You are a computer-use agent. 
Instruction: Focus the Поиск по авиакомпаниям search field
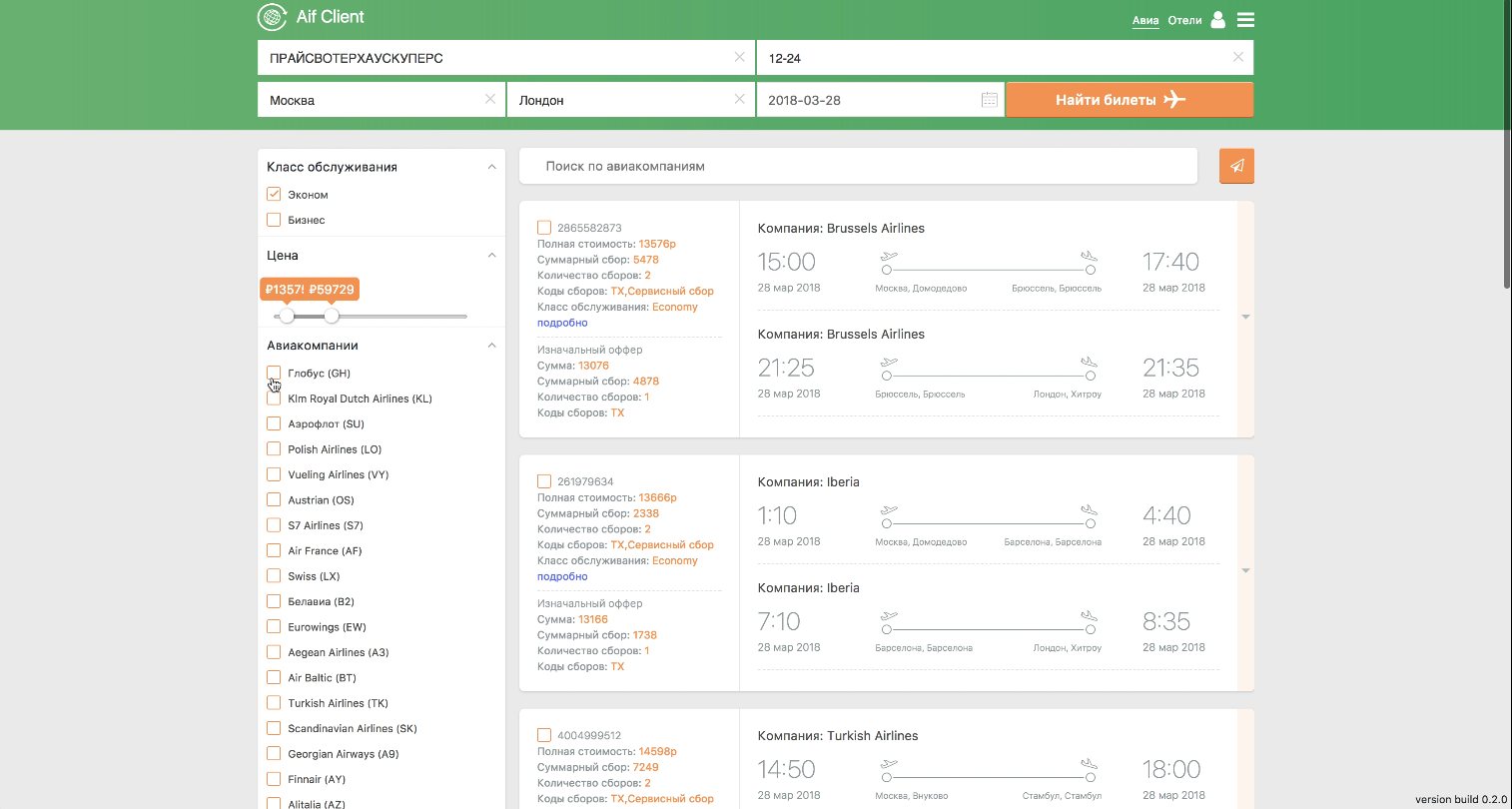(858, 166)
